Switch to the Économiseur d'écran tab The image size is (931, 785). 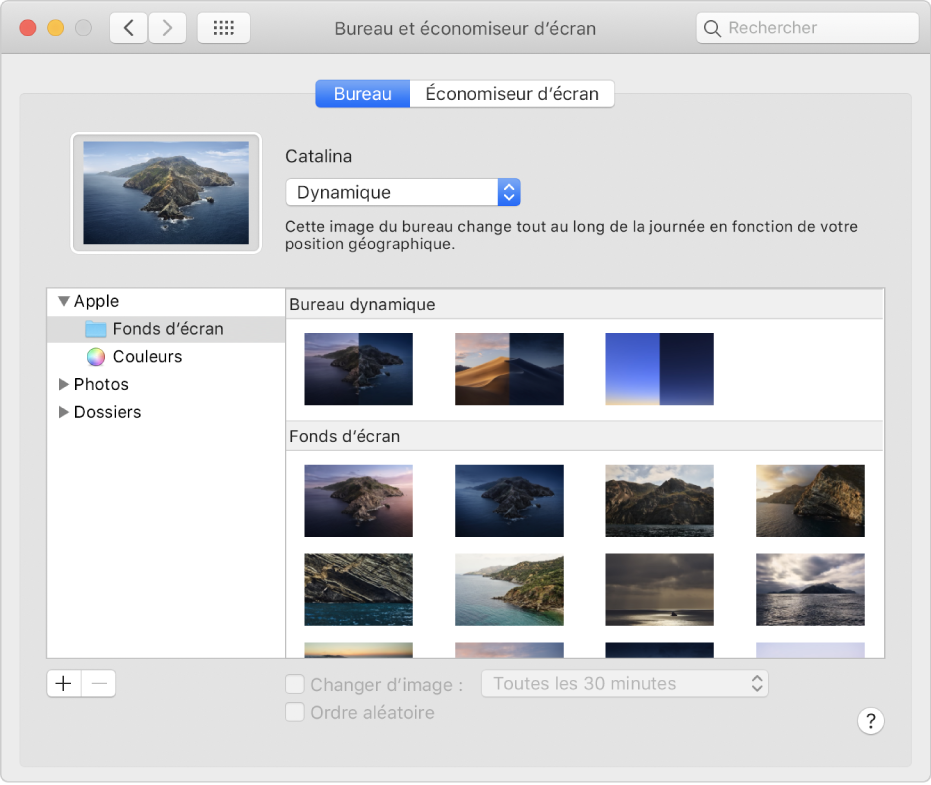click(x=512, y=94)
